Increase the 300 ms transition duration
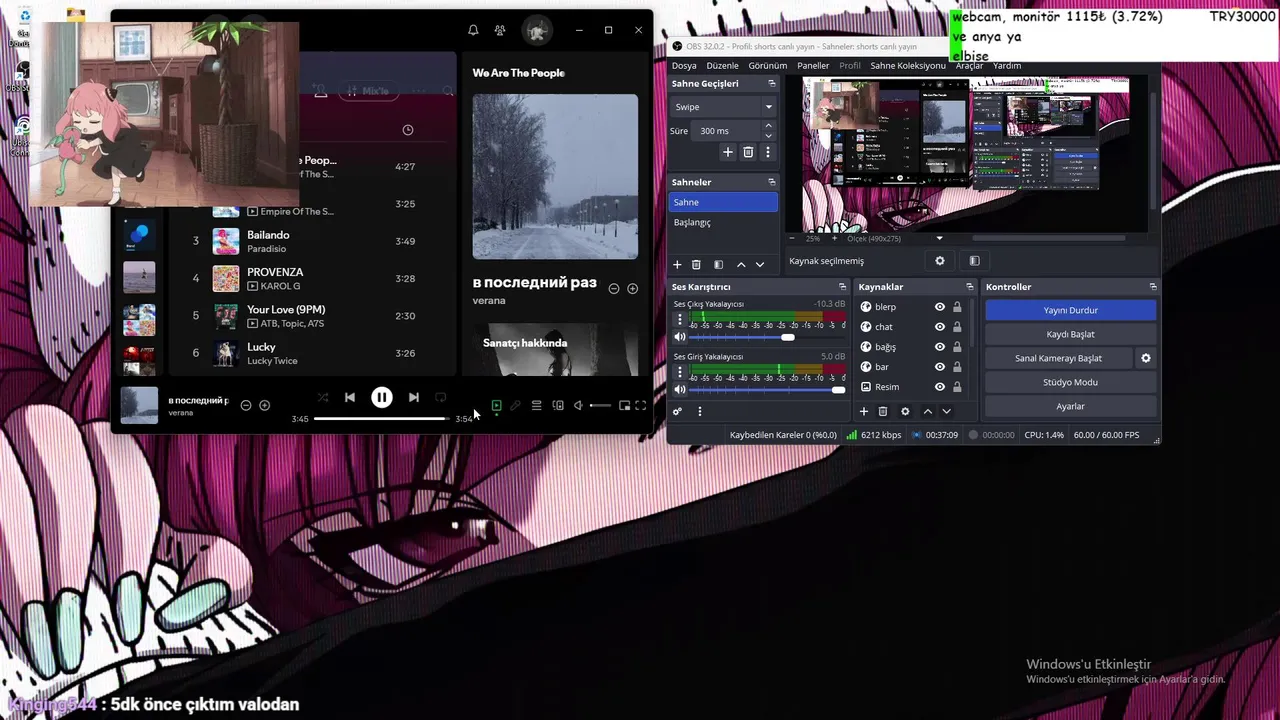This screenshot has width=1280, height=720. [768, 126]
